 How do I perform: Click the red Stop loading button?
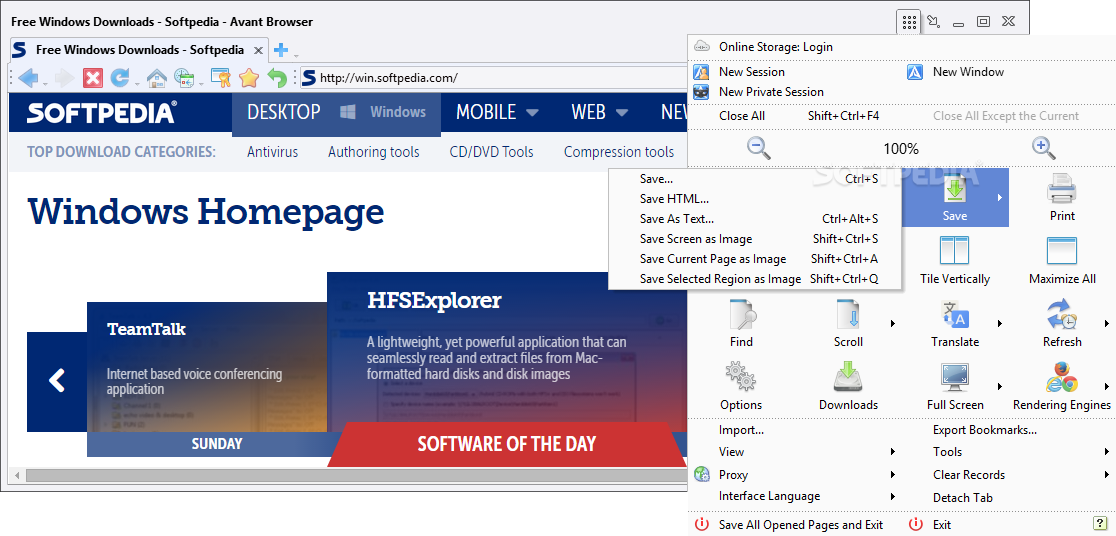tap(93, 78)
